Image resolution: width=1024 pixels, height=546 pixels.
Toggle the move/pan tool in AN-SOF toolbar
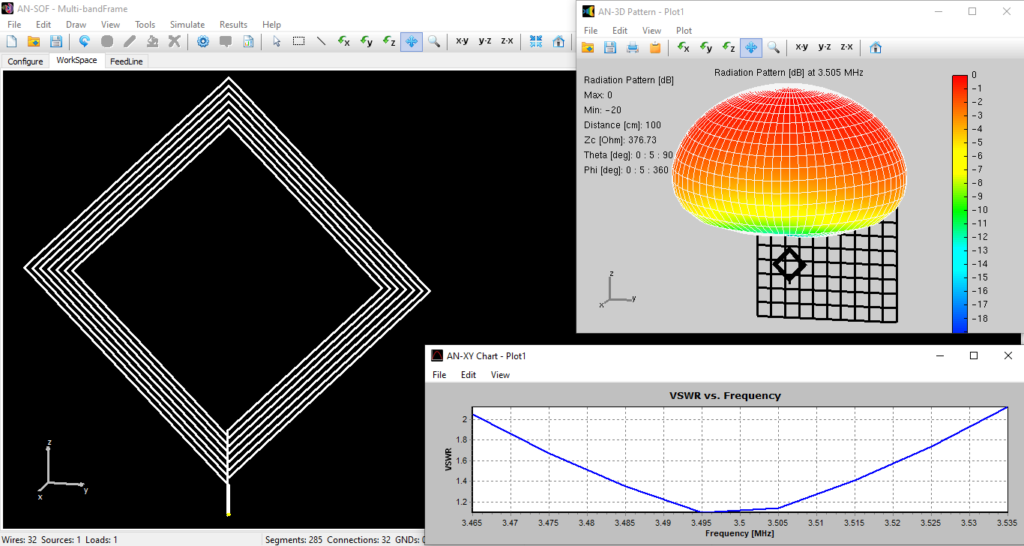click(411, 41)
